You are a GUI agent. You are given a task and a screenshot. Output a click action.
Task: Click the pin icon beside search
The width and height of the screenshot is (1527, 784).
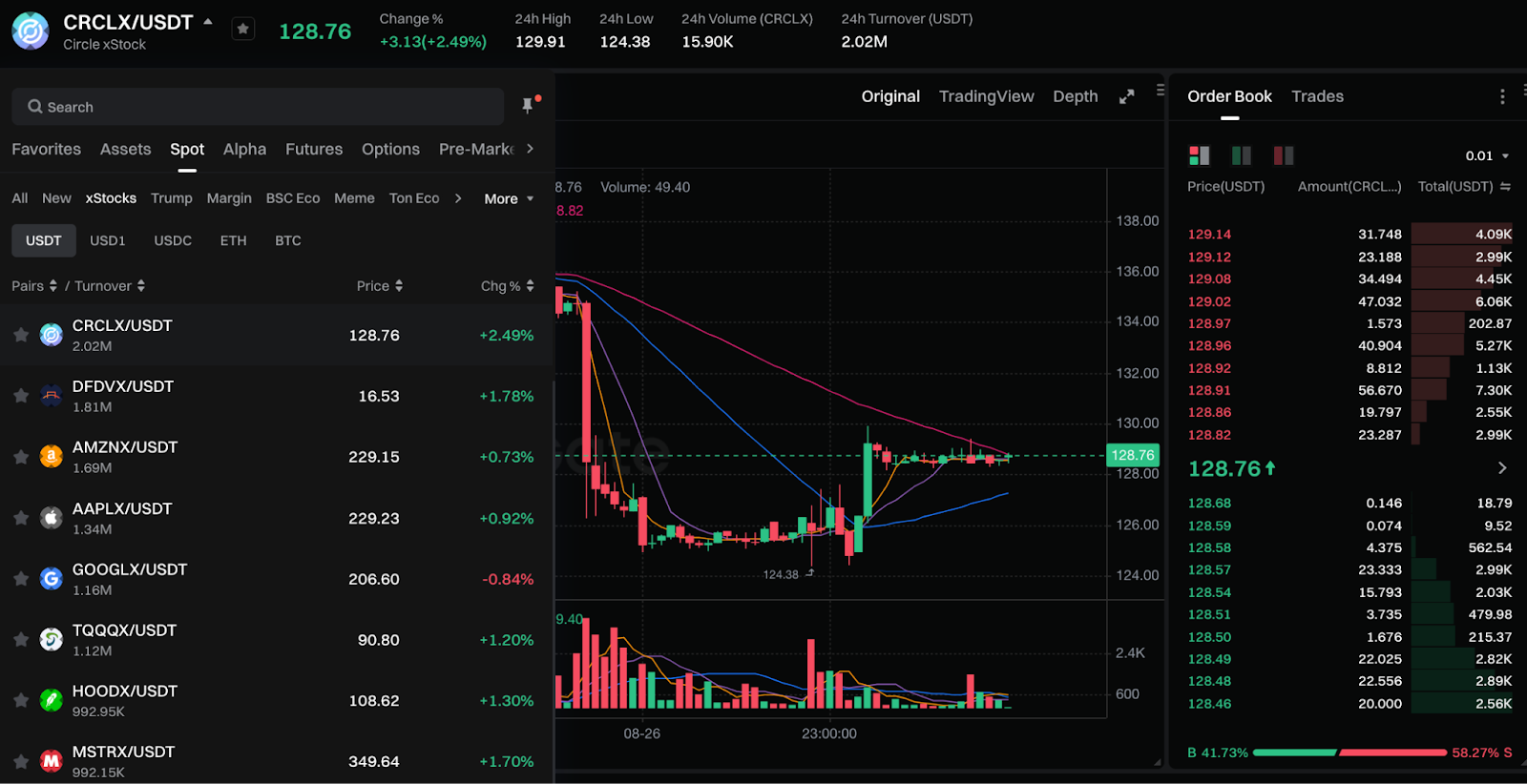tap(528, 106)
